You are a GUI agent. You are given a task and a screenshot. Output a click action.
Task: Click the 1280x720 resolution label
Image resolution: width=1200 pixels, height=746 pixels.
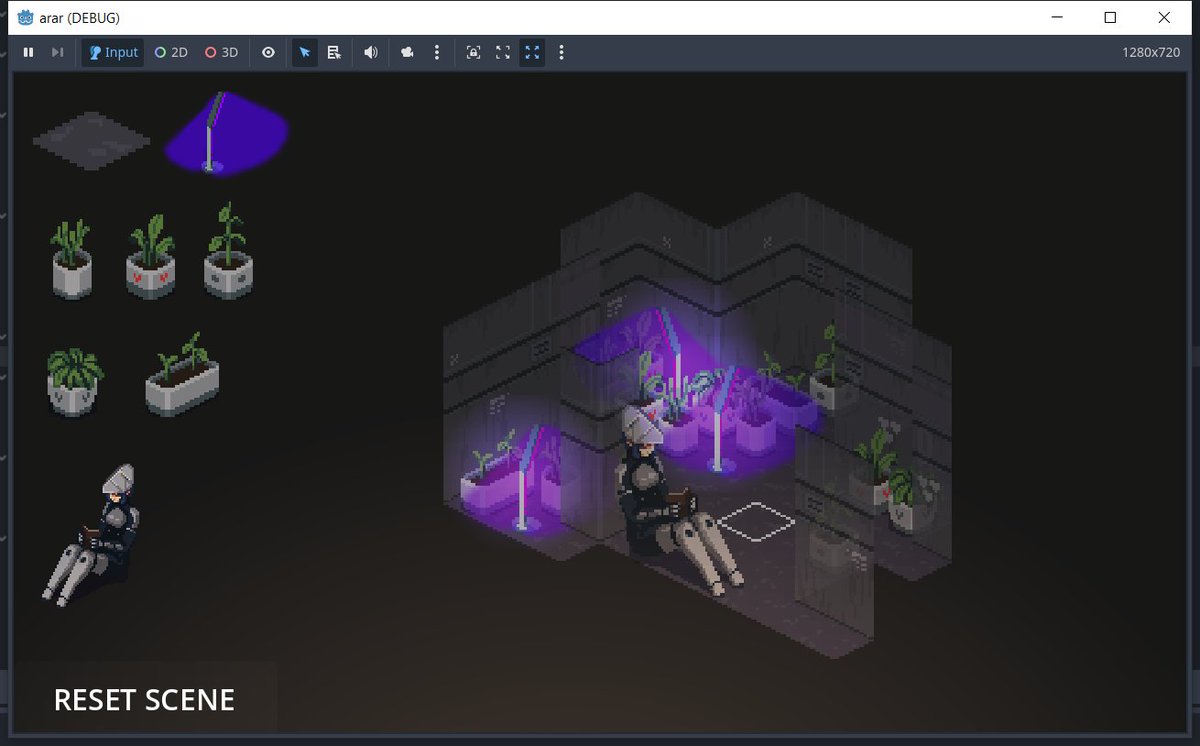tap(1151, 52)
